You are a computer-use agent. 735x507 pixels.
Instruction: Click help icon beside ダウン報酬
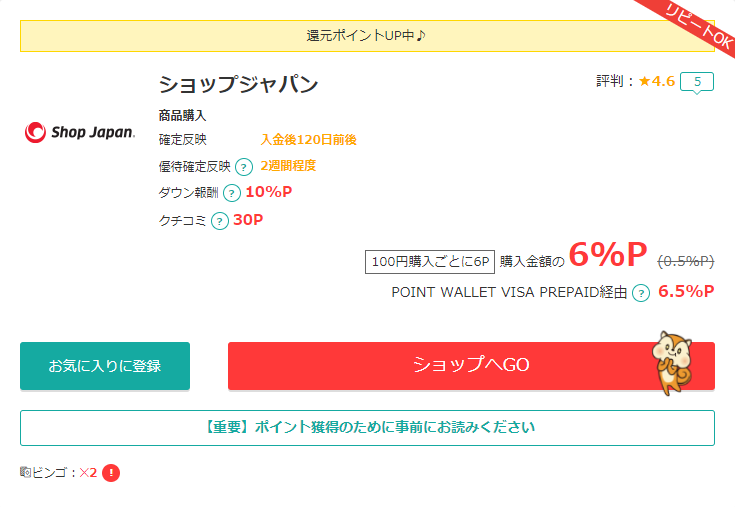click(x=232, y=193)
